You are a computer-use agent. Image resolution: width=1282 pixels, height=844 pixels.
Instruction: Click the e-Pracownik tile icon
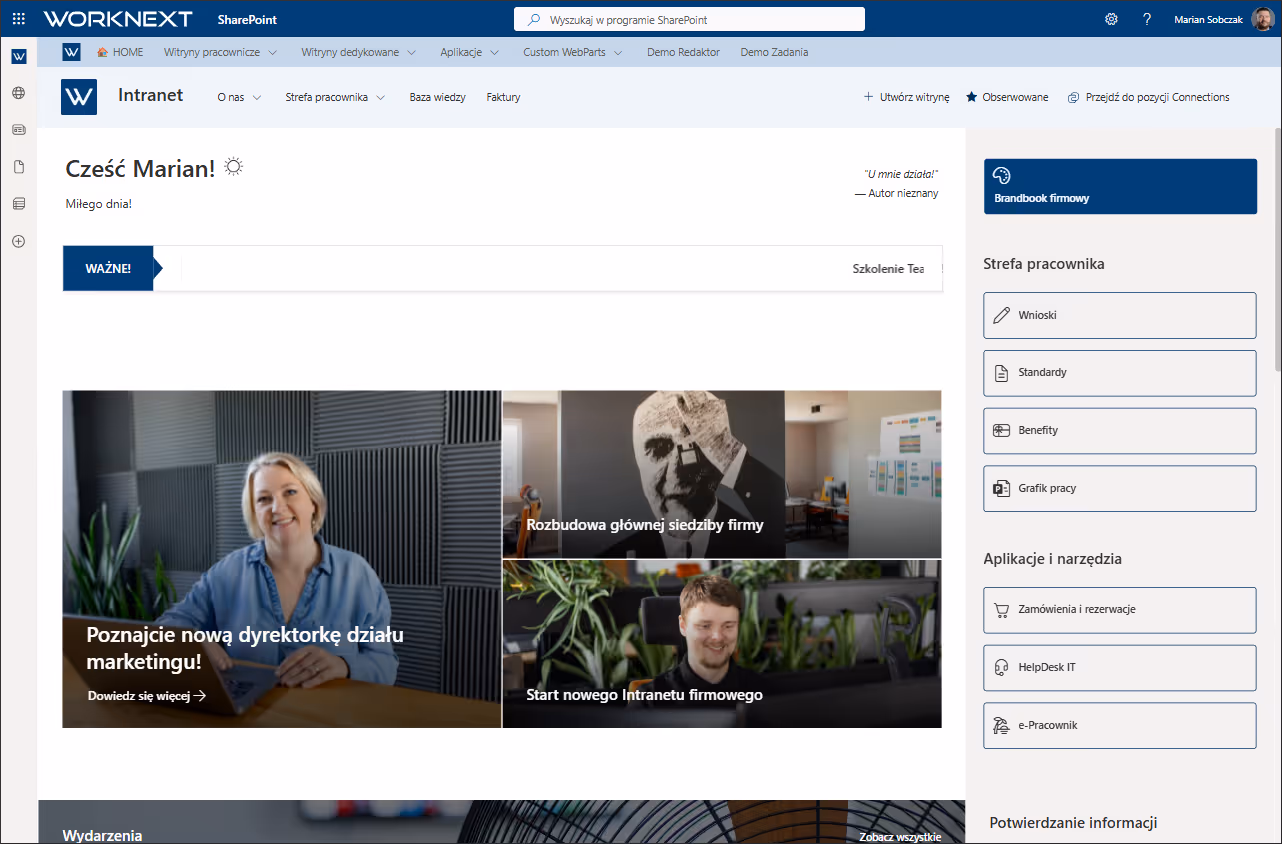click(1002, 726)
